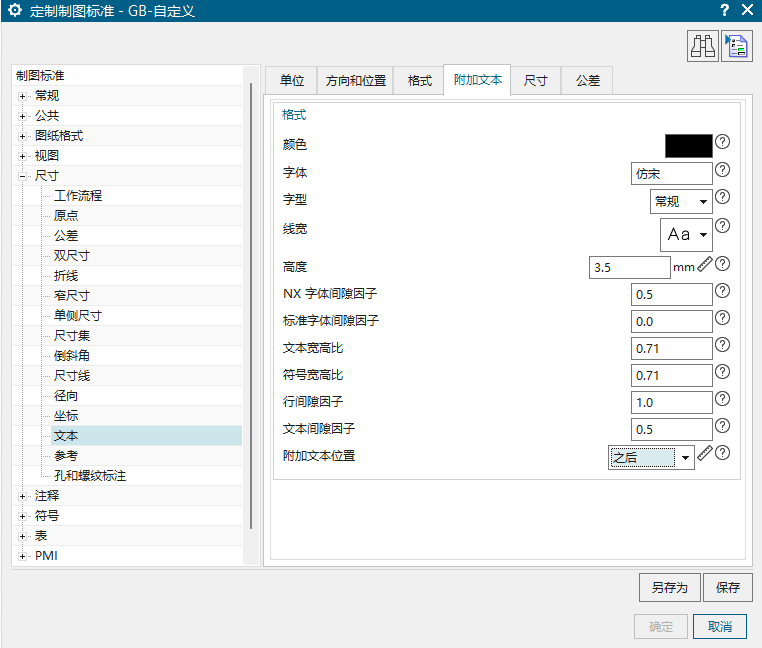Show help for 行间隙因子
Image resolution: width=762 pixels, height=648 pixels.
[723, 399]
